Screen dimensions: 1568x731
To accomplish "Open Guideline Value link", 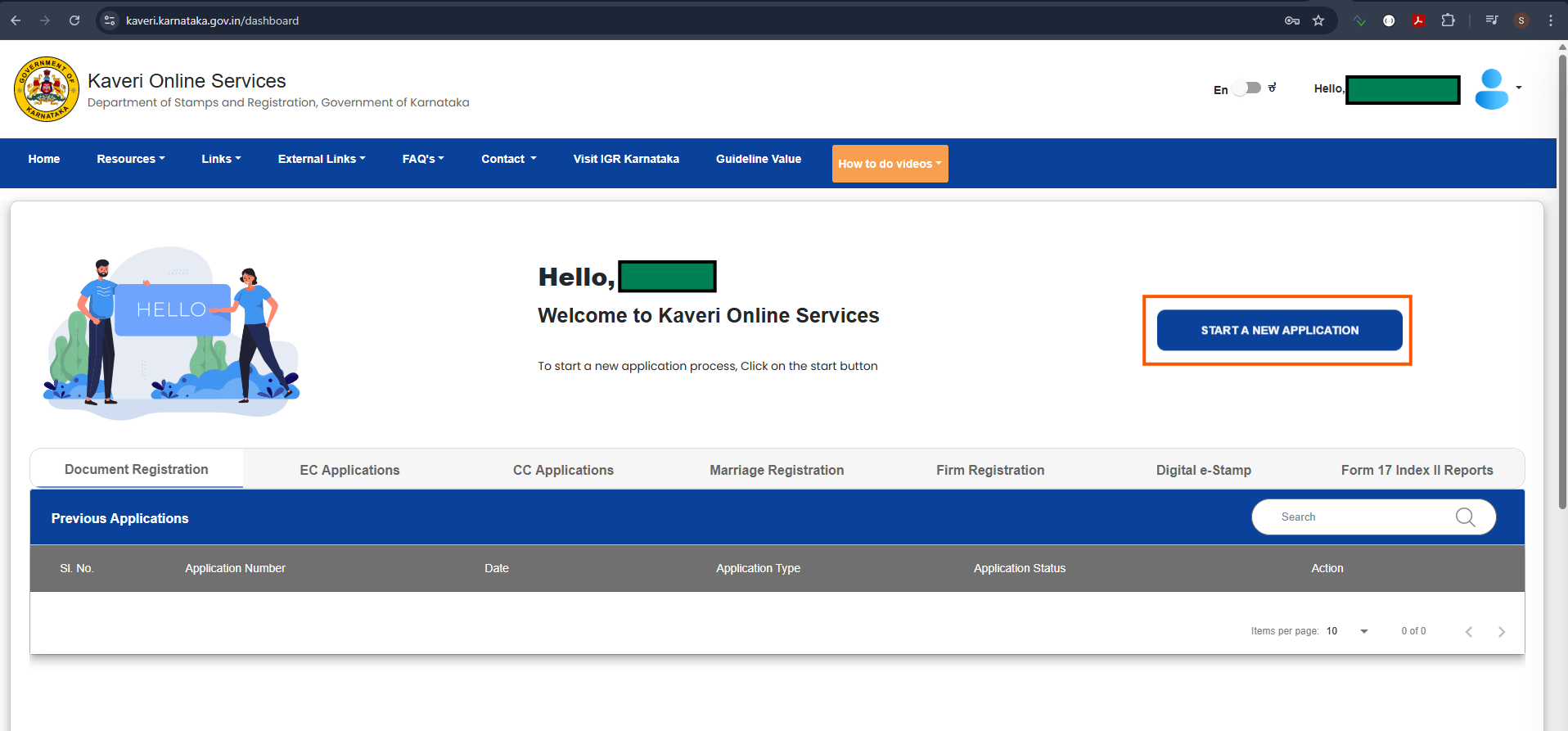I will [759, 159].
